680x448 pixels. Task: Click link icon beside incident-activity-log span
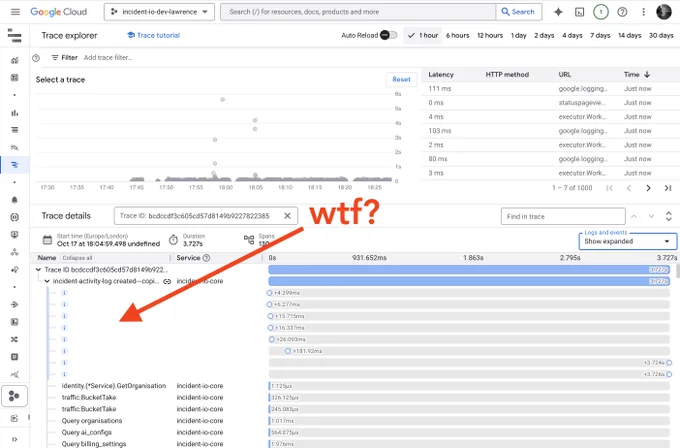[x=167, y=281]
